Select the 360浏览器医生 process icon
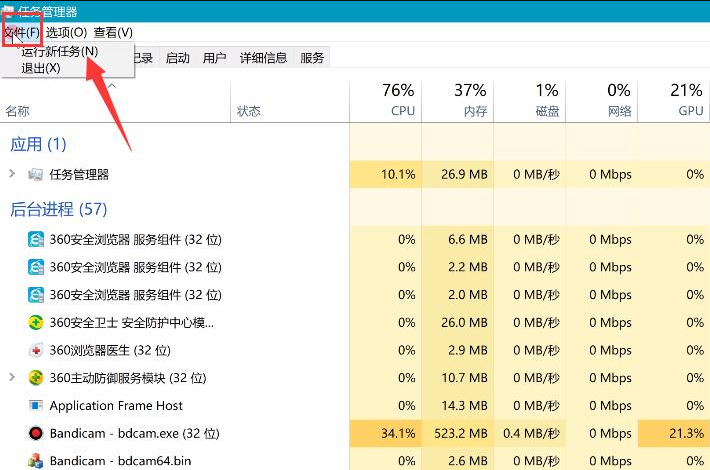The height and width of the screenshot is (470, 710). [36, 351]
